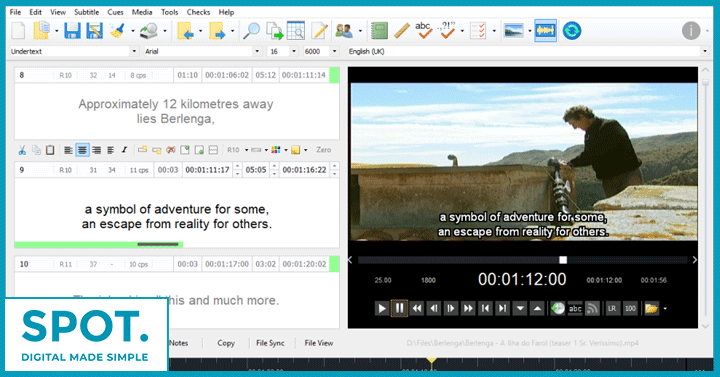Open the Subtitle menu
The width and height of the screenshot is (720, 377).
click(86, 12)
